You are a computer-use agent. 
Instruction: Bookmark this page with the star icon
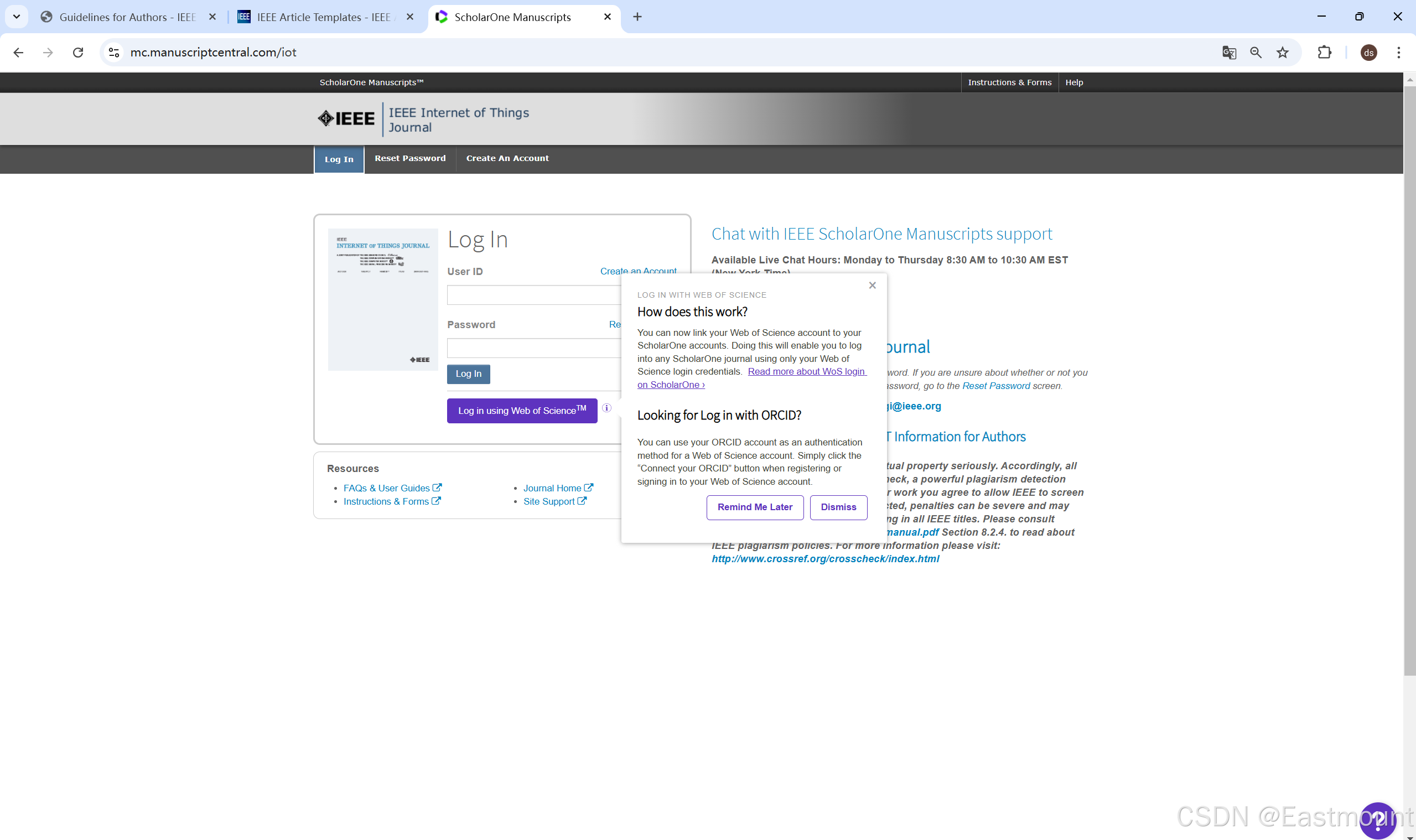coord(1282,53)
